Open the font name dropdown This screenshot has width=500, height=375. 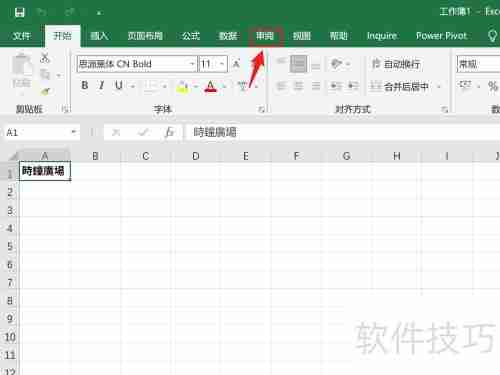click(192, 64)
